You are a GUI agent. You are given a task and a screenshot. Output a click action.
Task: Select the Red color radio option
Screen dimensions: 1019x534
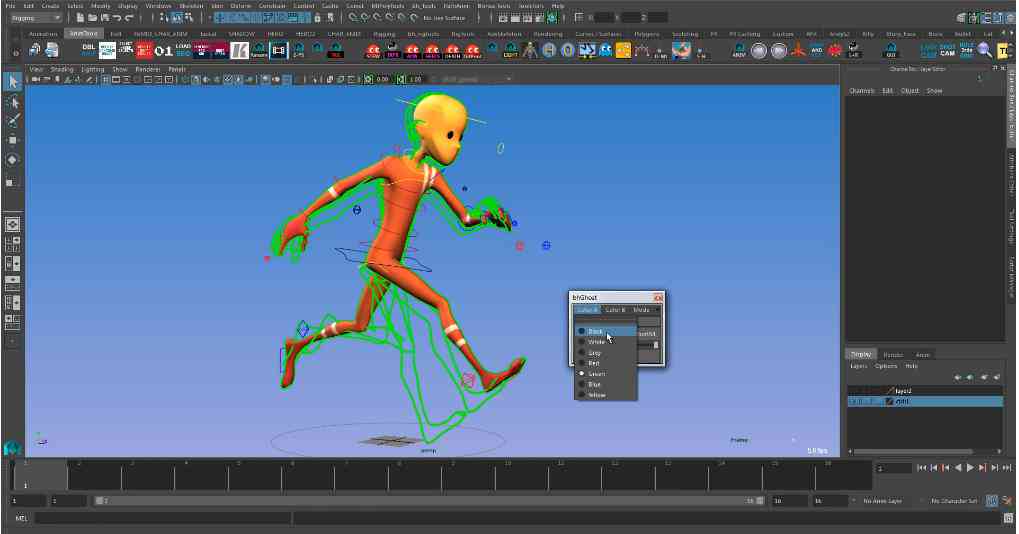(x=582, y=363)
